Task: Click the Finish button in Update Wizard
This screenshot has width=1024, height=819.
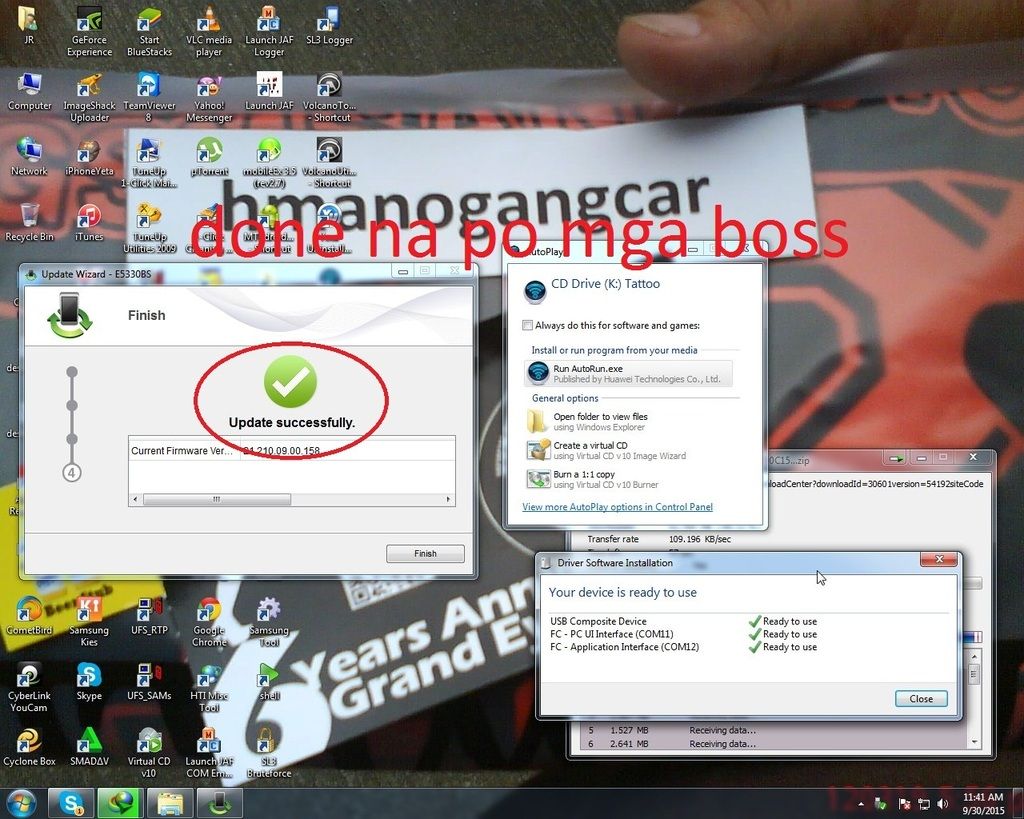Action: point(425,553)
